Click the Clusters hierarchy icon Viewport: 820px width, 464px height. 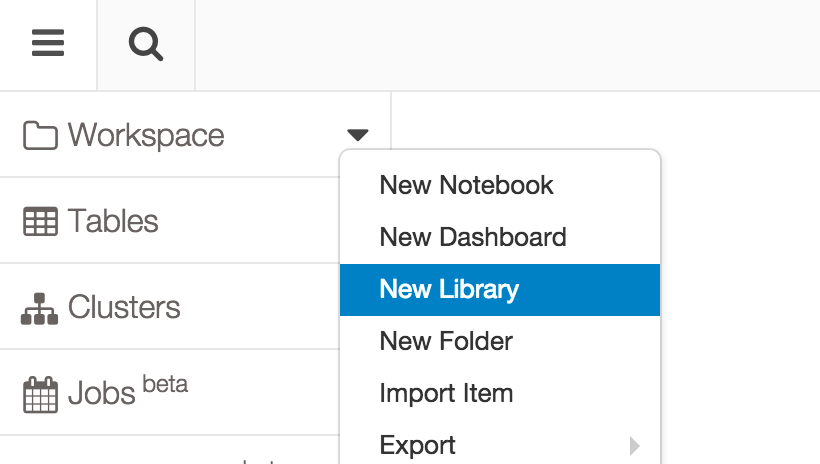coord(40,307)
